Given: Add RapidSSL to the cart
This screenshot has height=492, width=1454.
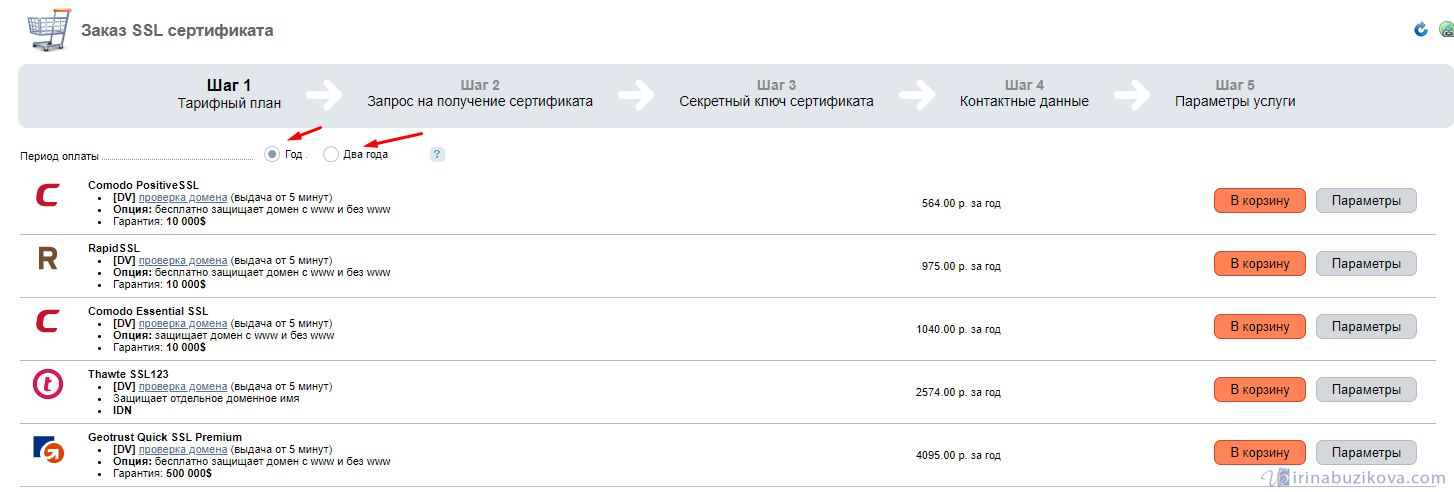Looking at the screenshot, I should [x=1259, y=264].
